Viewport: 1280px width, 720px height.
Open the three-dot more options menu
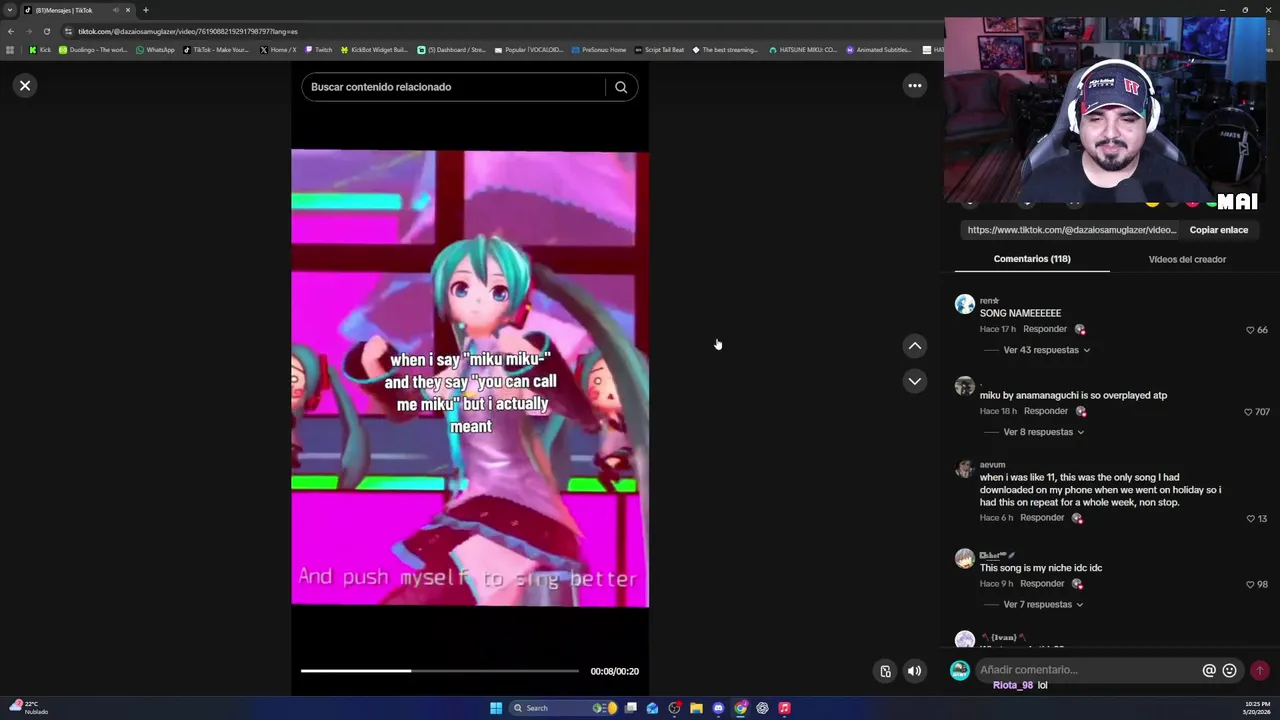[914, 86]
